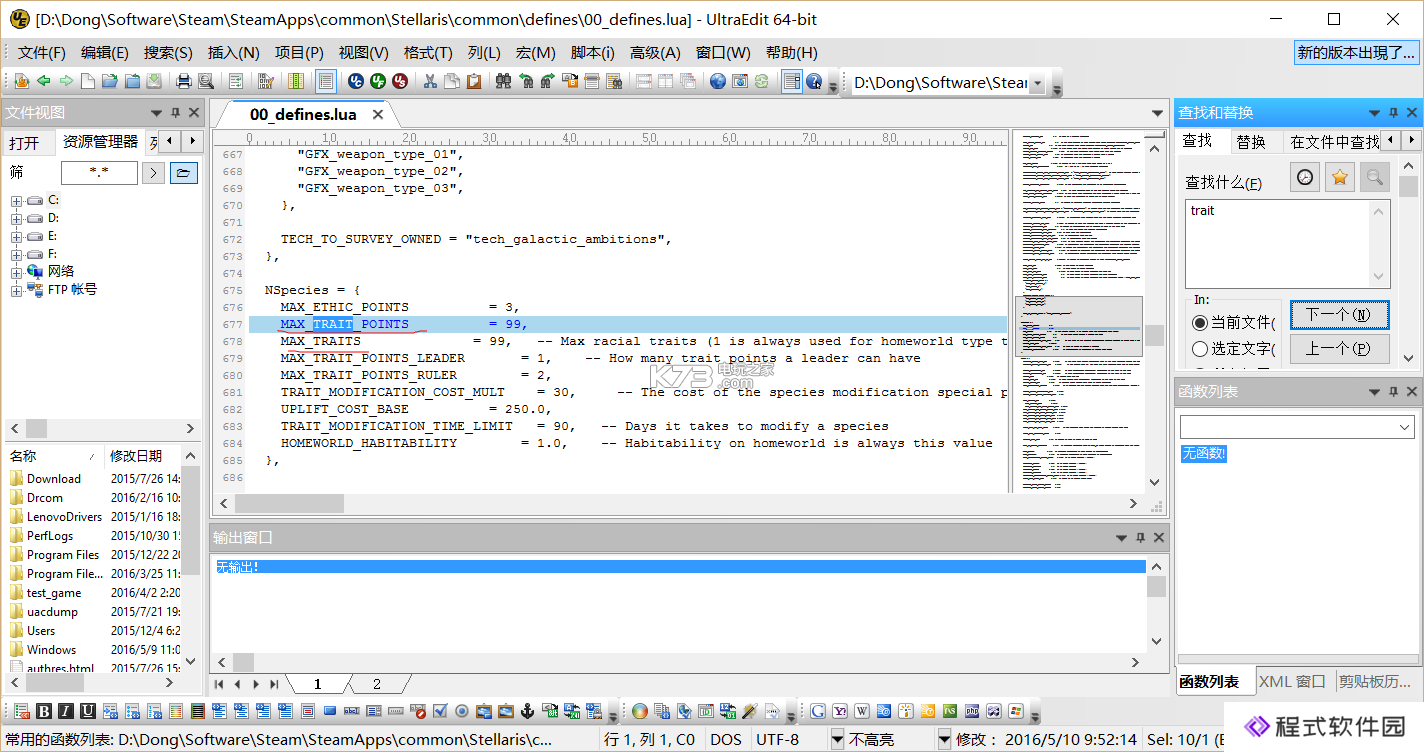Screen dimensions: 1424x752
Task: Insert HTML anchor icon
Action: 528,711
